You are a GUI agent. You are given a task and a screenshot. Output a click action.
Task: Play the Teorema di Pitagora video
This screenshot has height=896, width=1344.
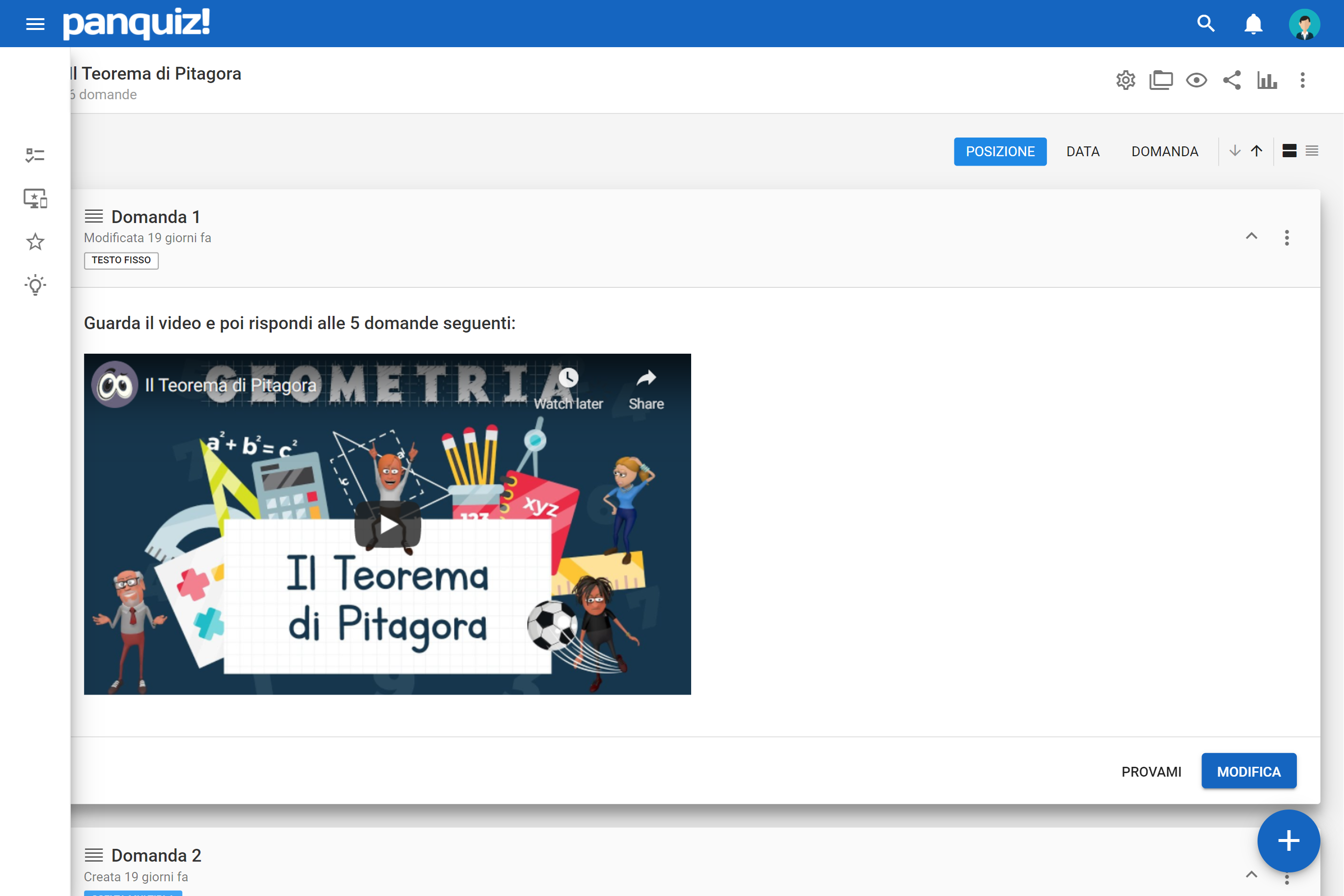coord(388,524)
